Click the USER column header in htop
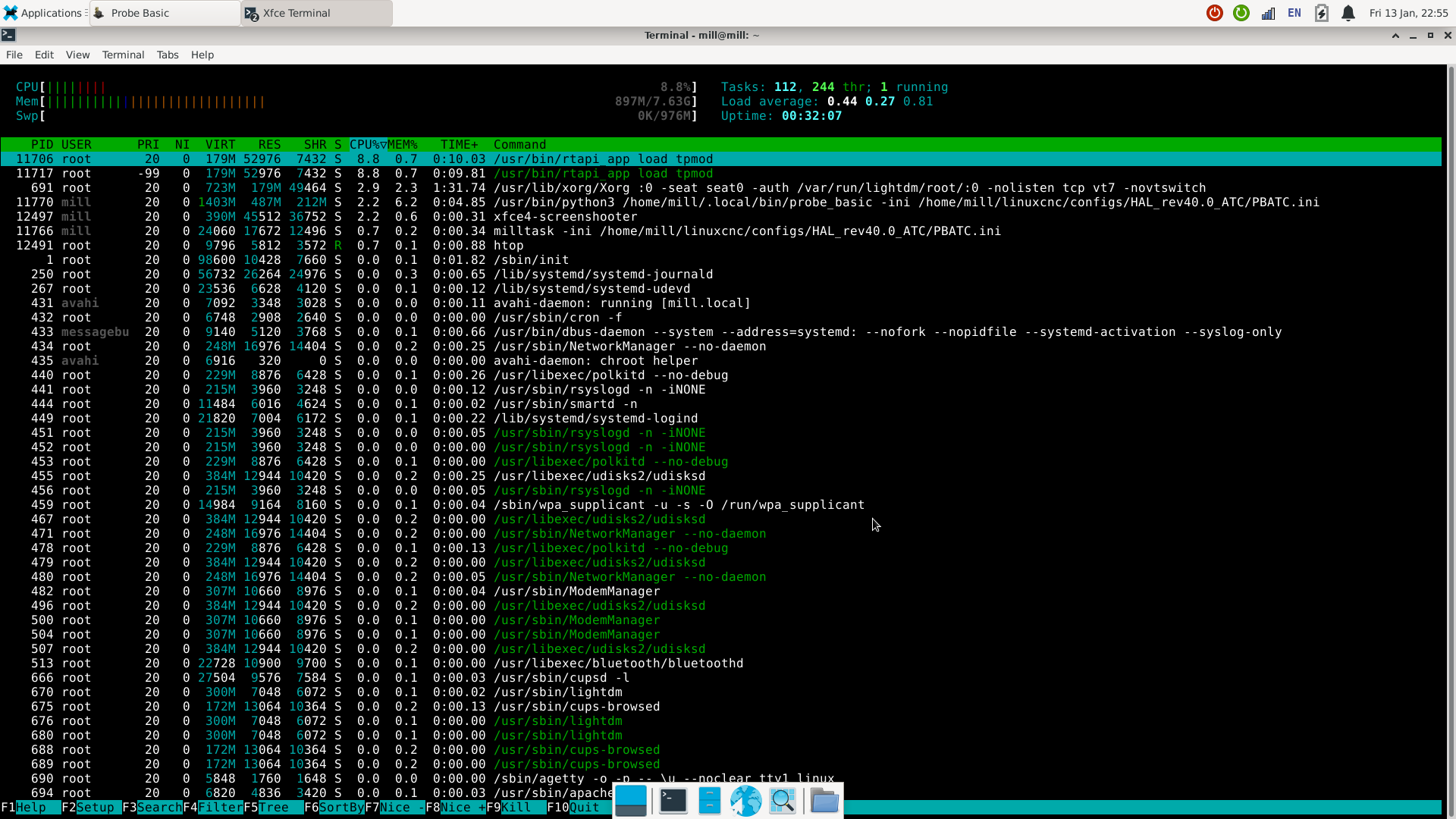Screen dimensions: 1456x819 pos(77,144)
